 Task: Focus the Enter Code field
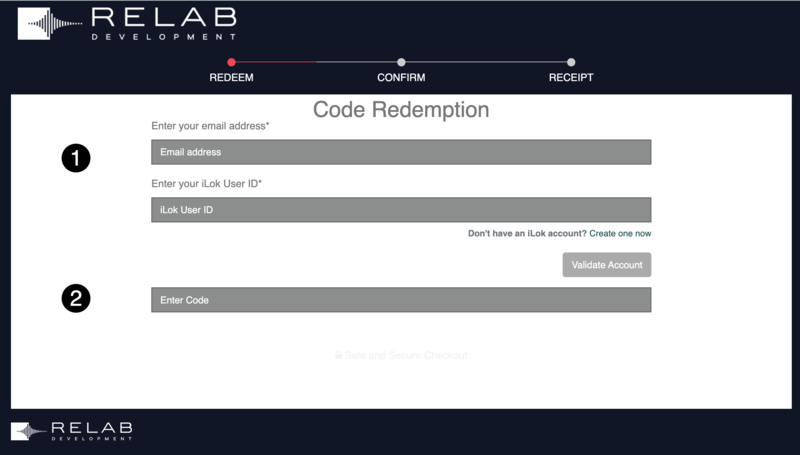401,300
